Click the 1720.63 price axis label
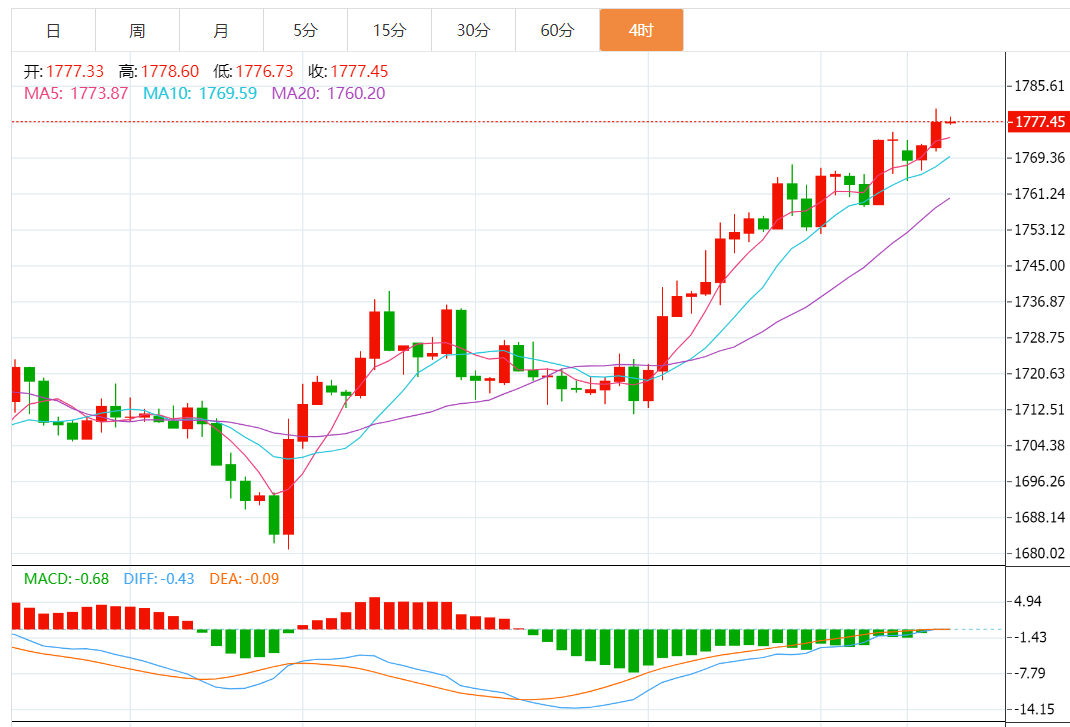The height and width of the screenshot is (727, 1070). [x=1039, y=373]
